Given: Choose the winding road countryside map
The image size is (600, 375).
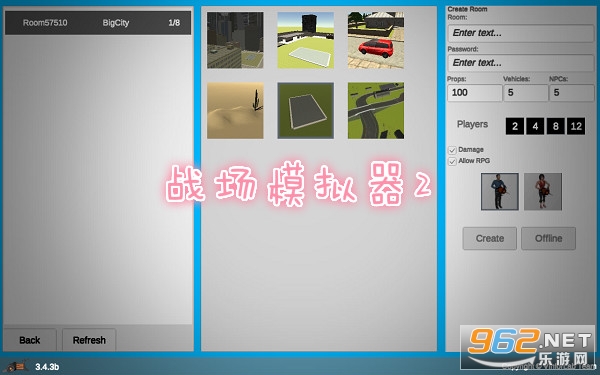Looking at the screenshot, I should [x=376, y=111].
